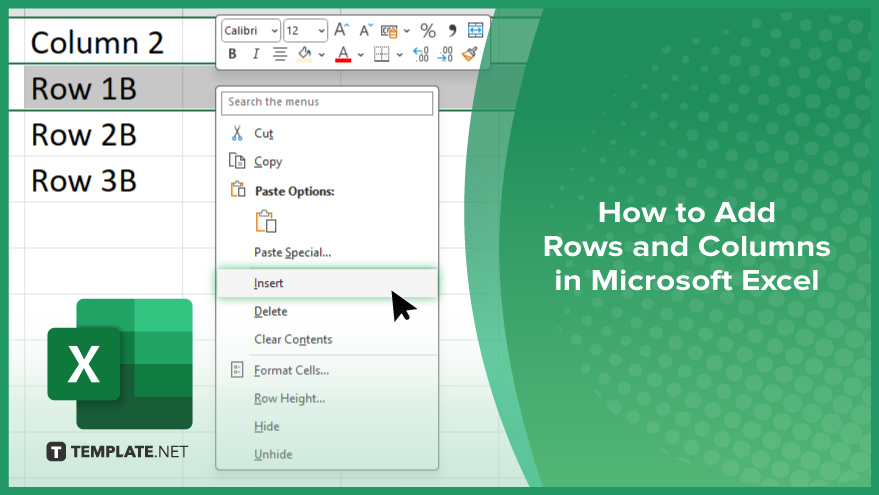Click the center align icon

coord(280,54)
